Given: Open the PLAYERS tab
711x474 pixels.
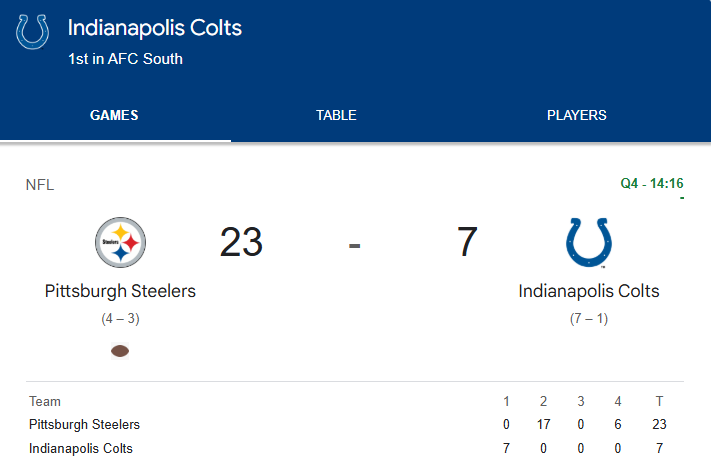Looking at the screenshot, I should point(576,115).
